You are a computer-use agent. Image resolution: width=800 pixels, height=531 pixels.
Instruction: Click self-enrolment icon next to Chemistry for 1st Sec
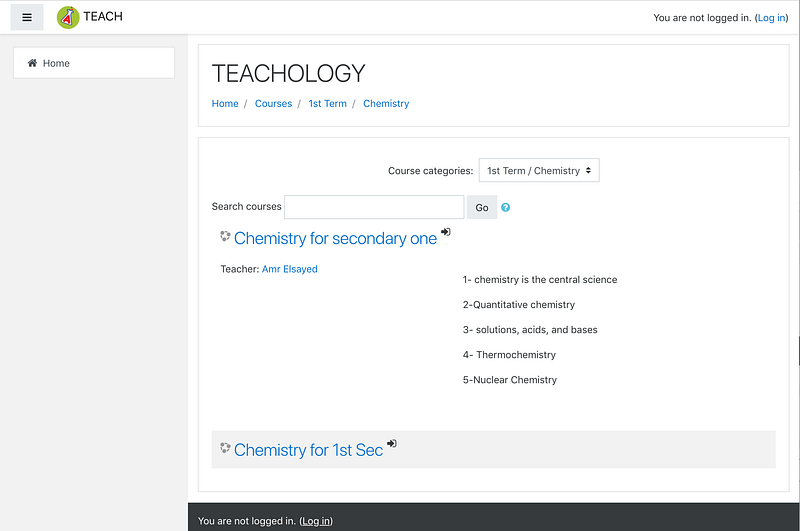tap(392, 443)
